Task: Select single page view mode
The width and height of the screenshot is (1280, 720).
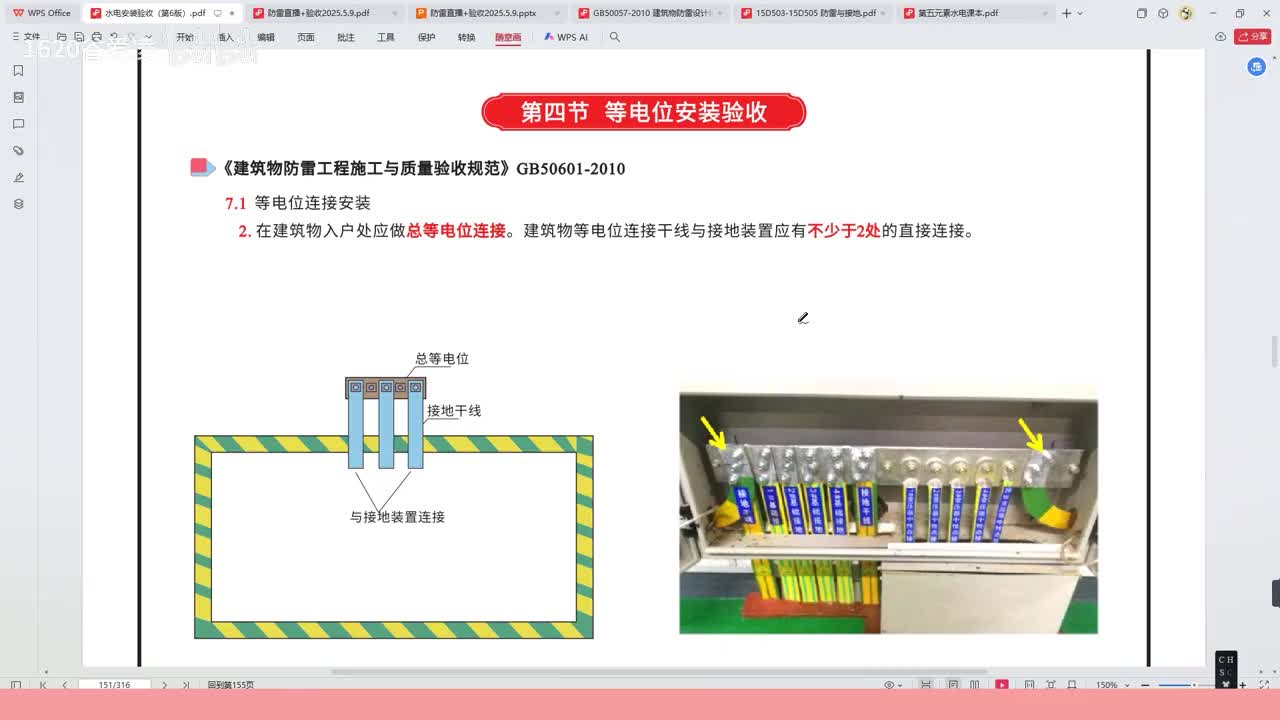Action: tap(953, 685)
